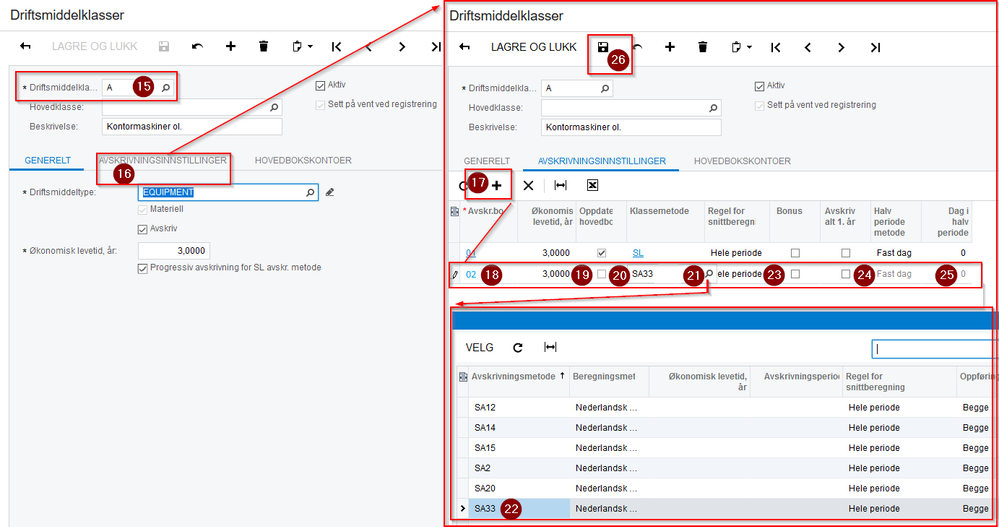Toggle Aktiv checkbox in left window

[320, 85]
